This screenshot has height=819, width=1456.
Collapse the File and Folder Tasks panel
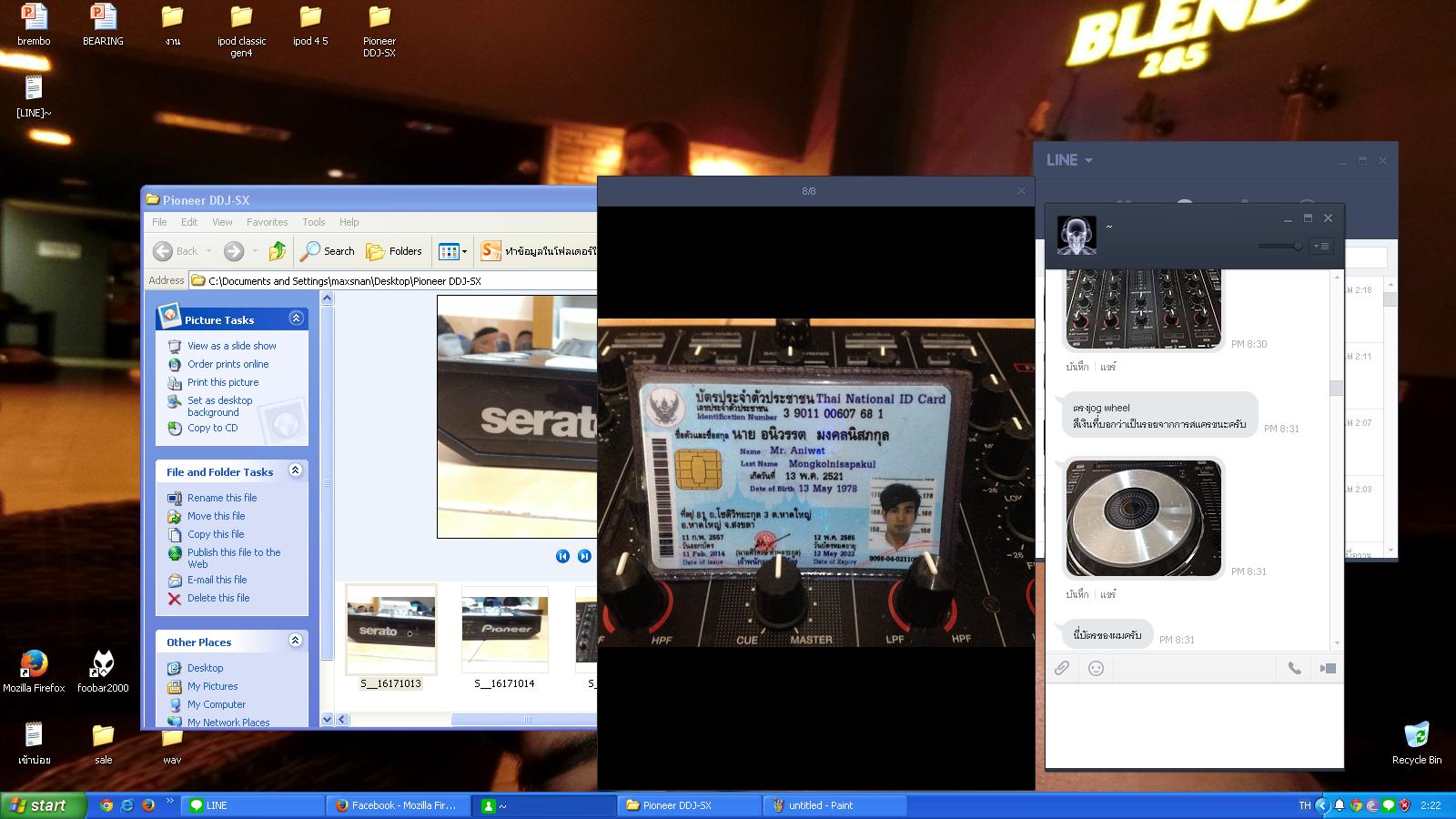coord(296,470)
